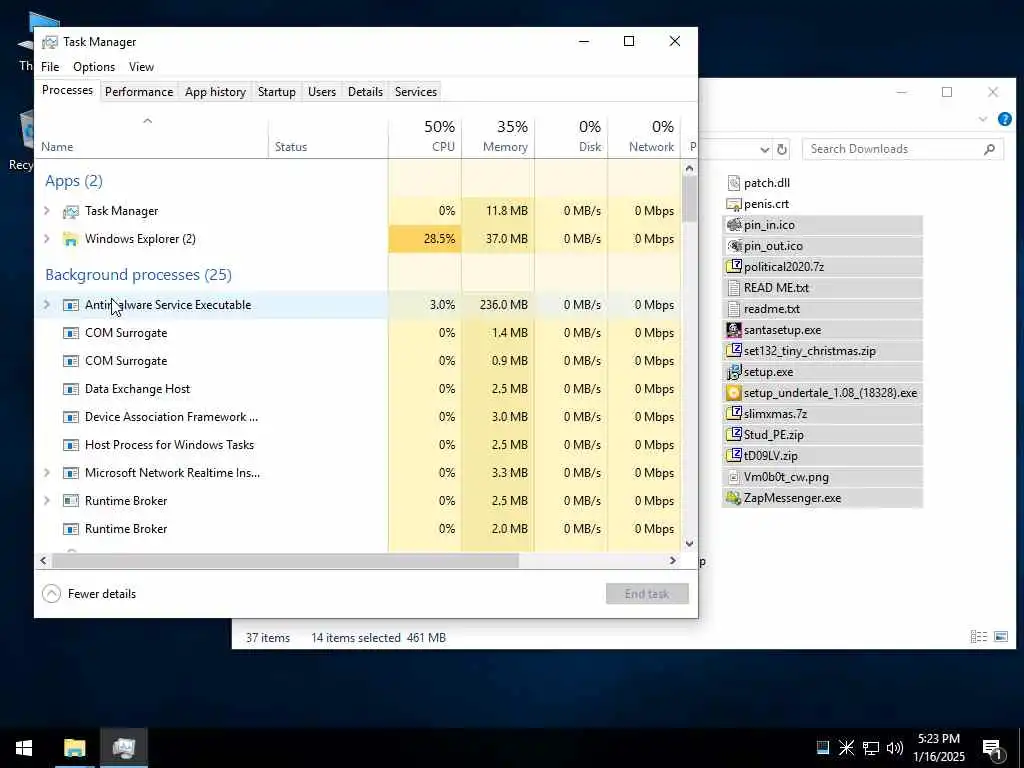Select the ZapMessenger.exe icon

(734, 498)
